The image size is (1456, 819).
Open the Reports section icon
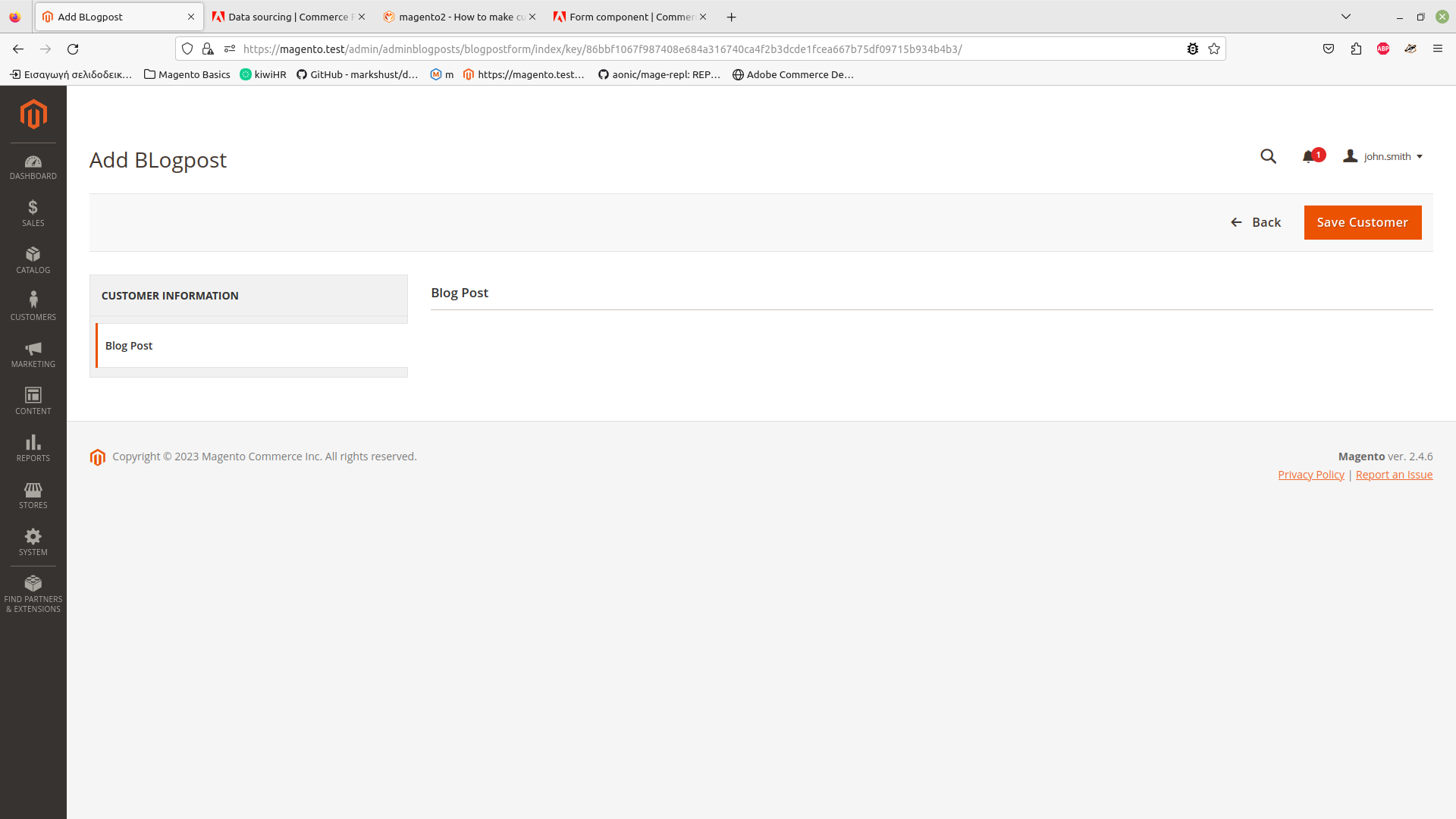pos(33,448)
